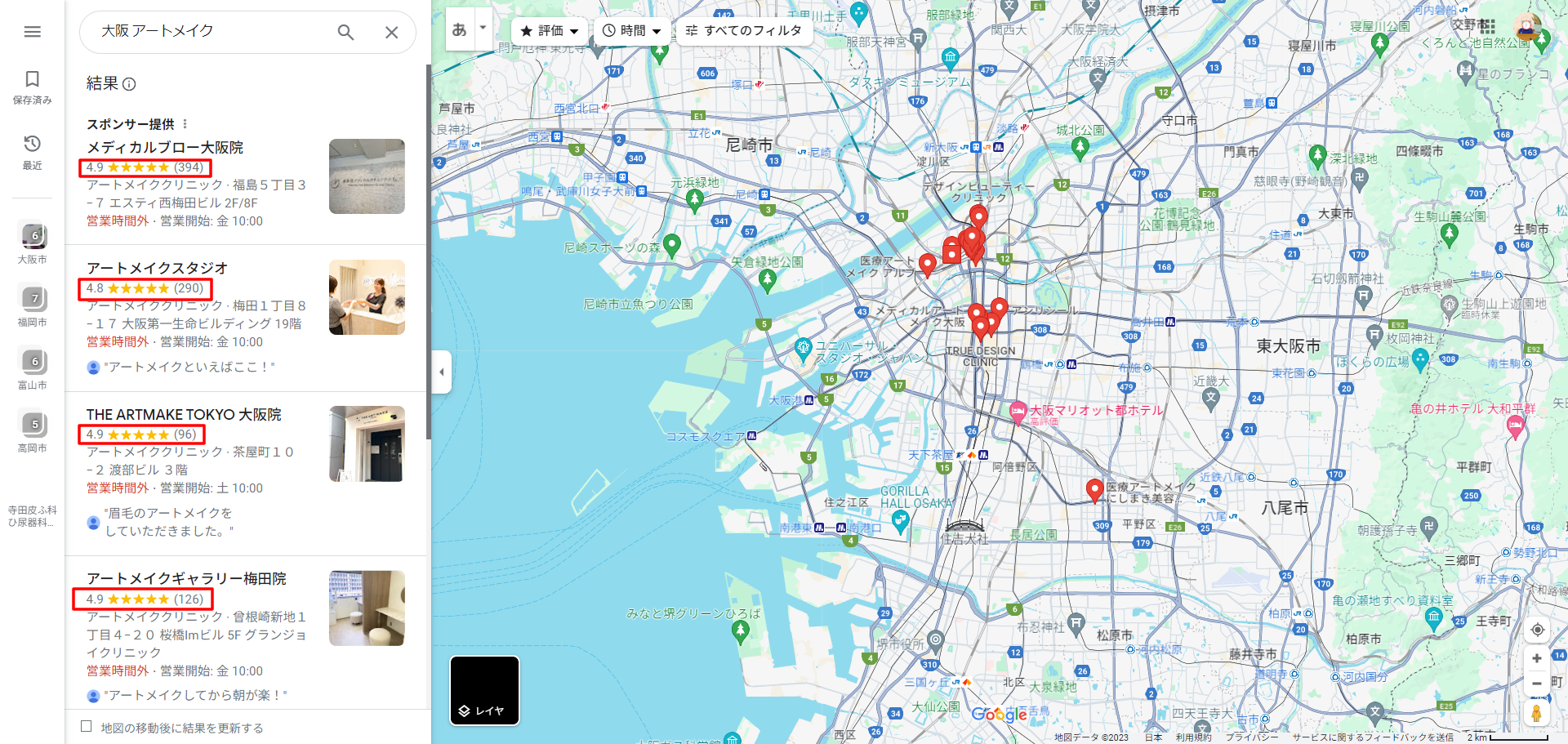Click the にしまき美容 red pin
This screenshot has width=1568, height=744.
[1095, 490]
